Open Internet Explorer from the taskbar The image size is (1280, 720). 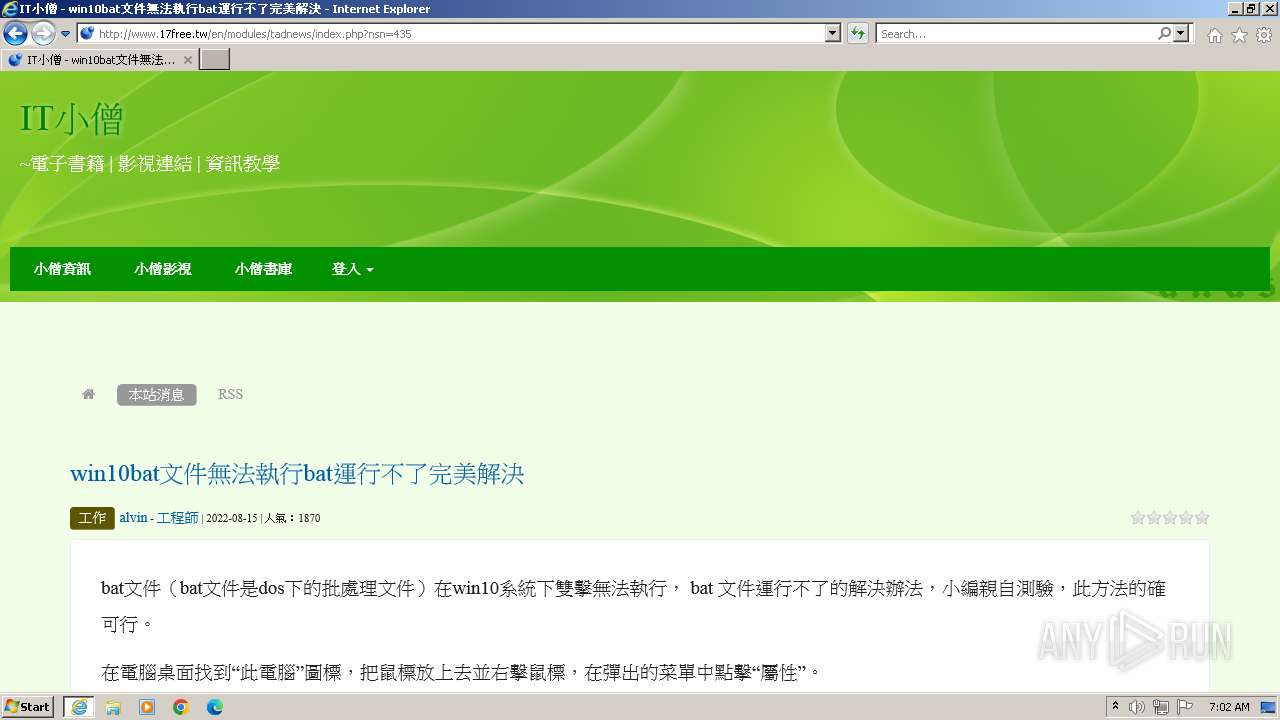pos(79,707)
